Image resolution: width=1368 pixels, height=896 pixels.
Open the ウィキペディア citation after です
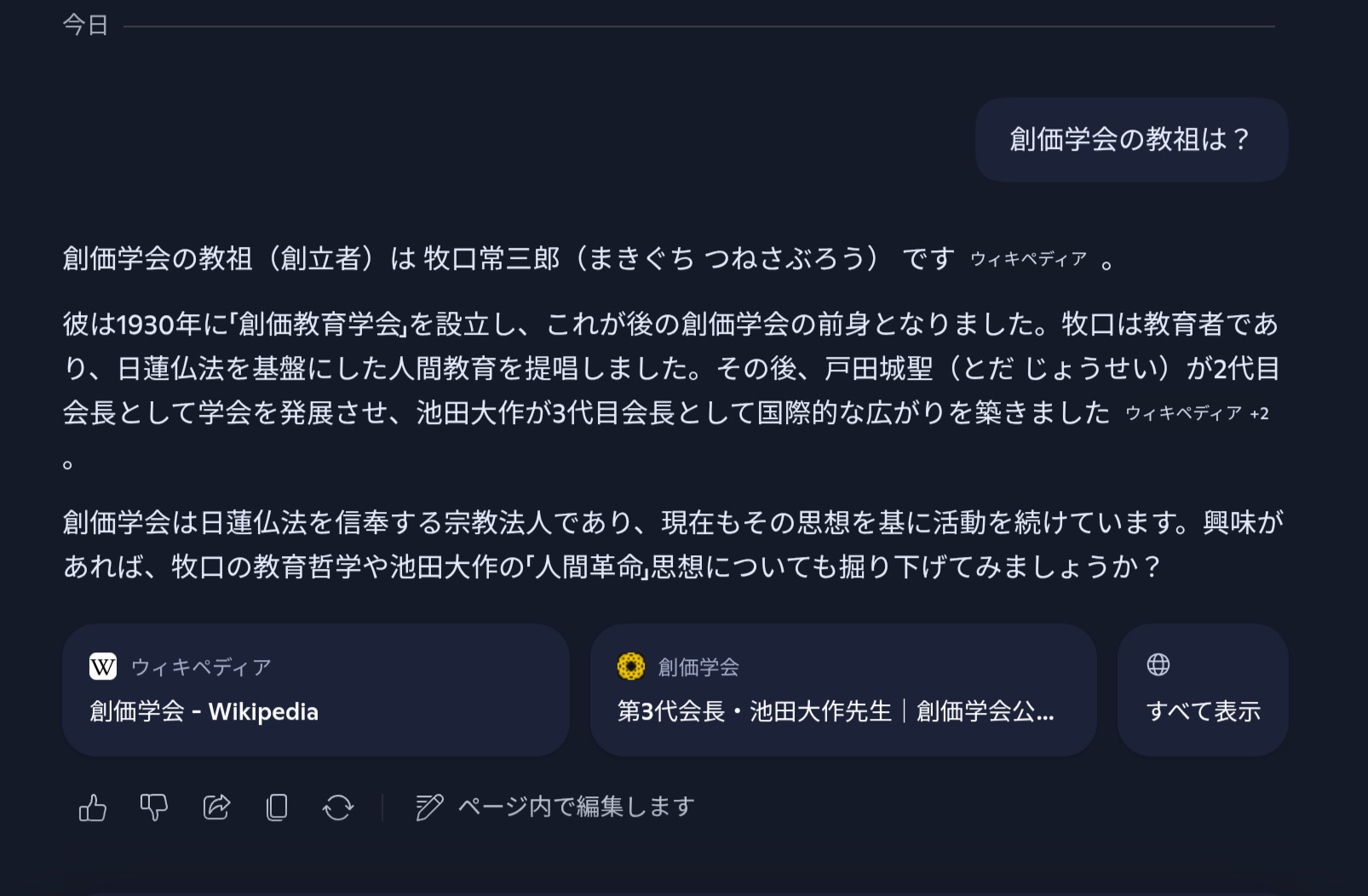1028,259
